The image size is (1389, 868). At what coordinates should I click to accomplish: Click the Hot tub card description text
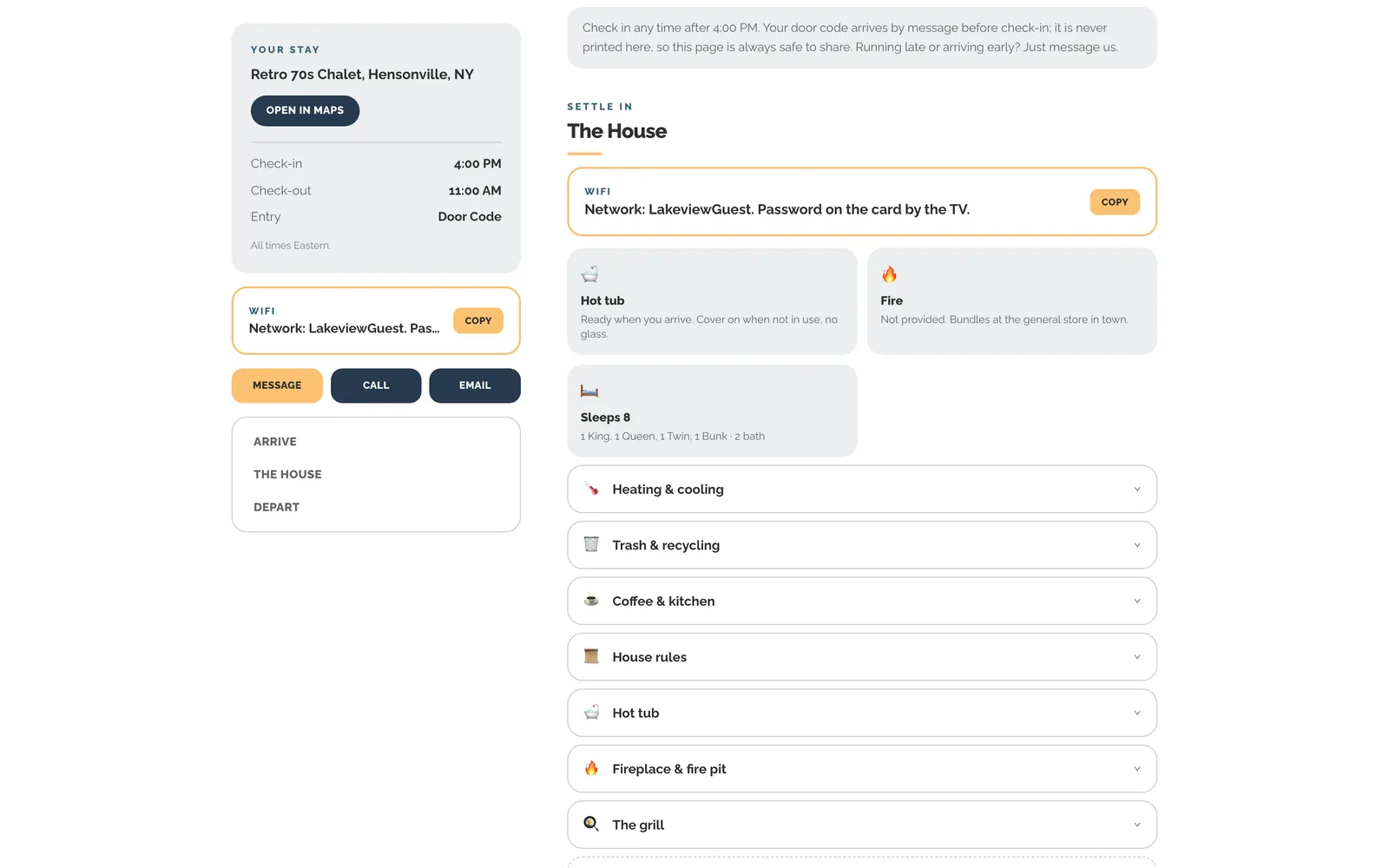709,326
